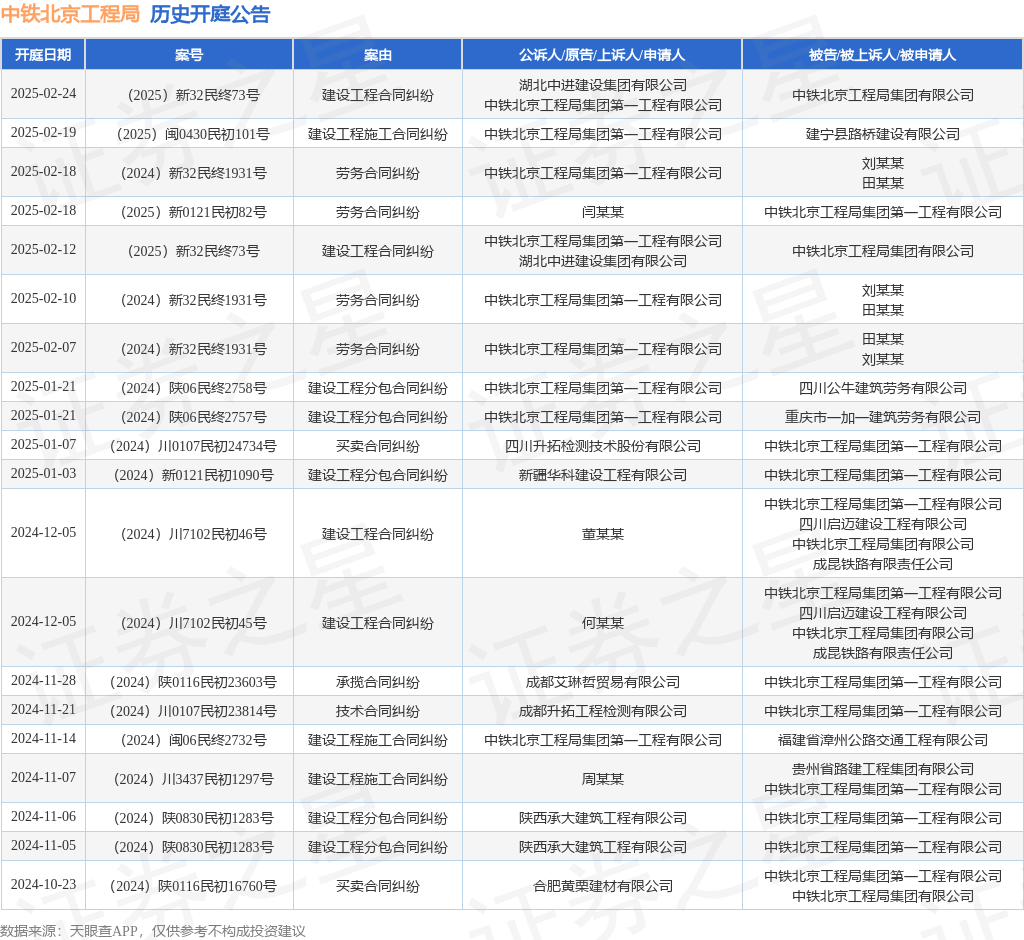The width and height of the screenshot is (1024, 940).
Task: Click plaintiff 董某某
Action: [602, 534]
